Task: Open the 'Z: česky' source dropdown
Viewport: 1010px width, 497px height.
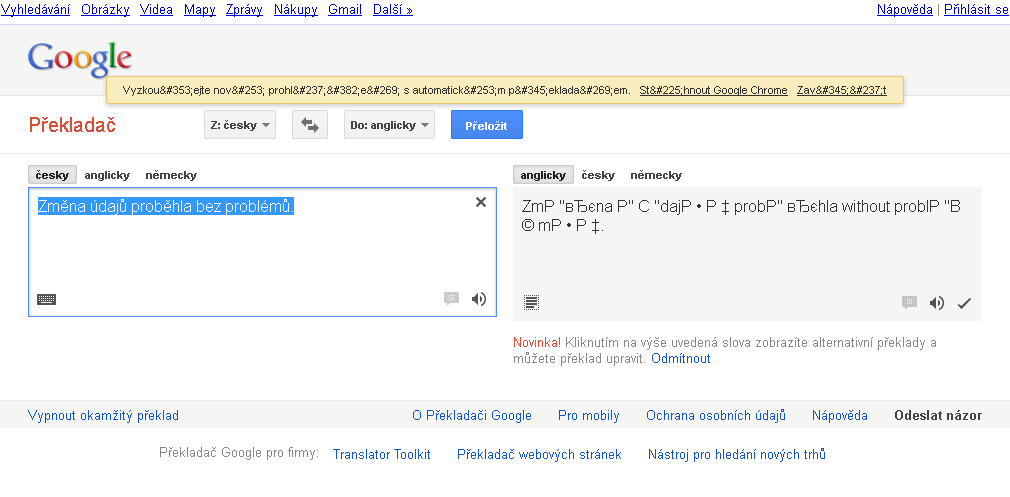Action: [239, 126]
